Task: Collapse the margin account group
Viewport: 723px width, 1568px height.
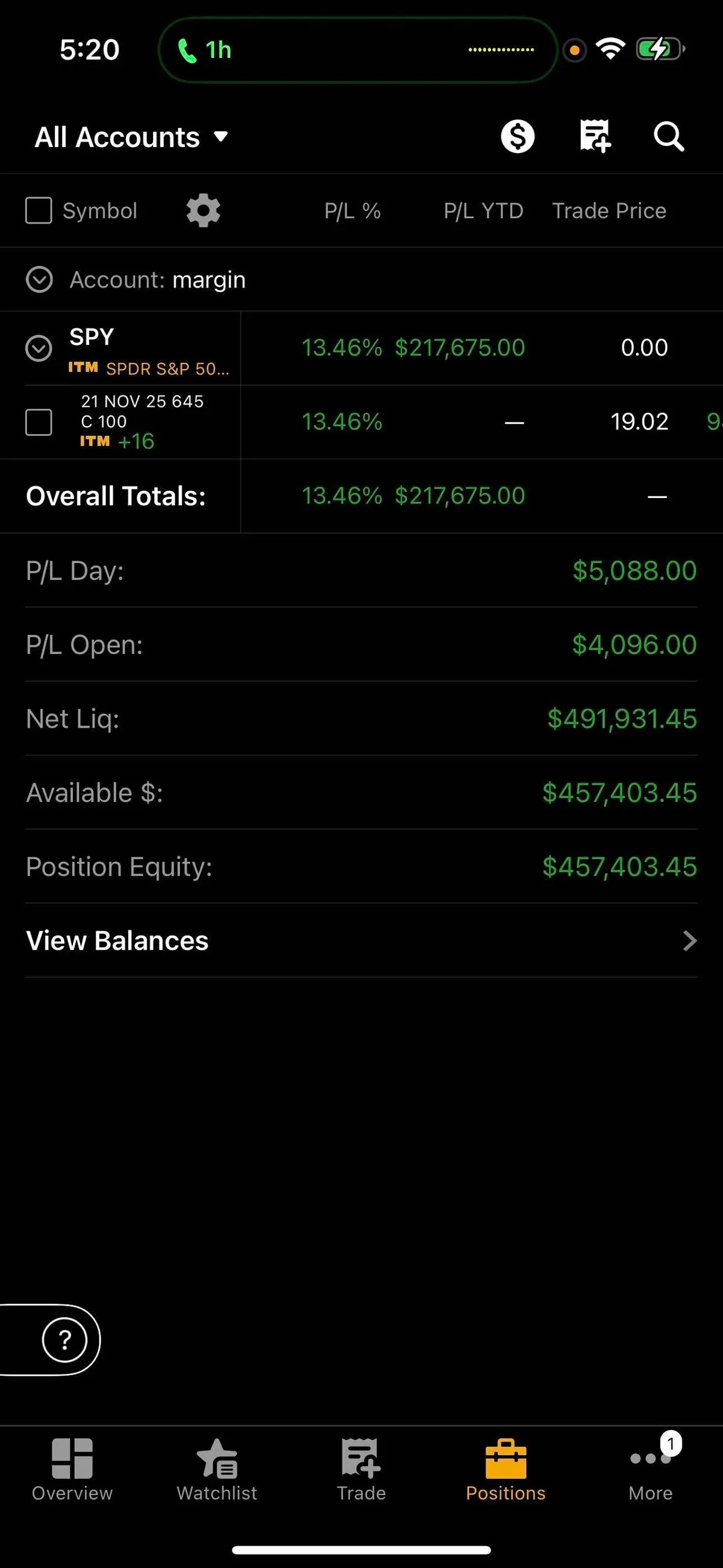Action: point(40,280)
